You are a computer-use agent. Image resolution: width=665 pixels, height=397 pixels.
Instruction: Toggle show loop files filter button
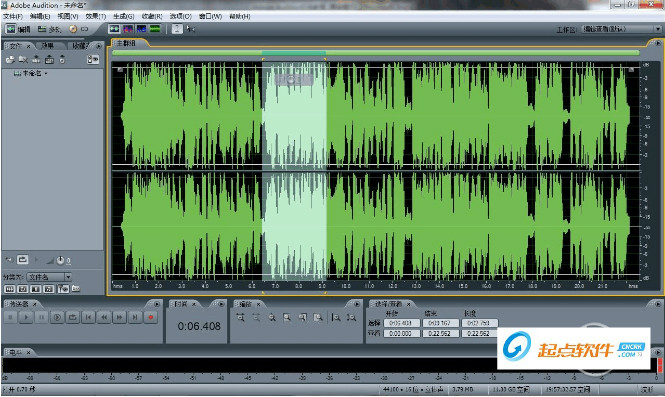23,289
